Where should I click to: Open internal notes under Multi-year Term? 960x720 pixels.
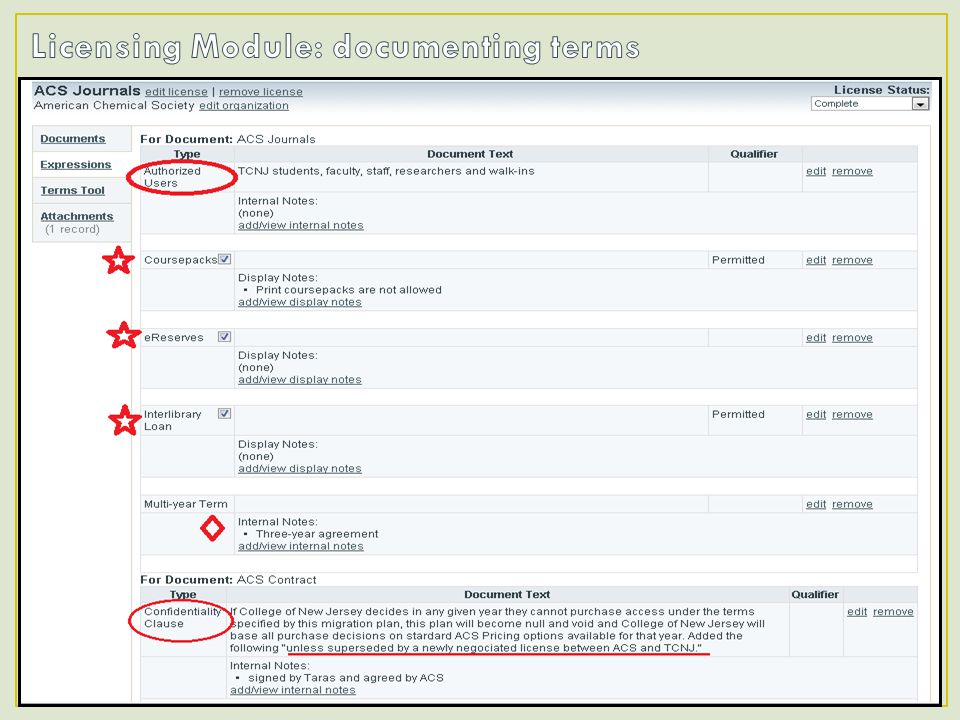tap(301, 546)
